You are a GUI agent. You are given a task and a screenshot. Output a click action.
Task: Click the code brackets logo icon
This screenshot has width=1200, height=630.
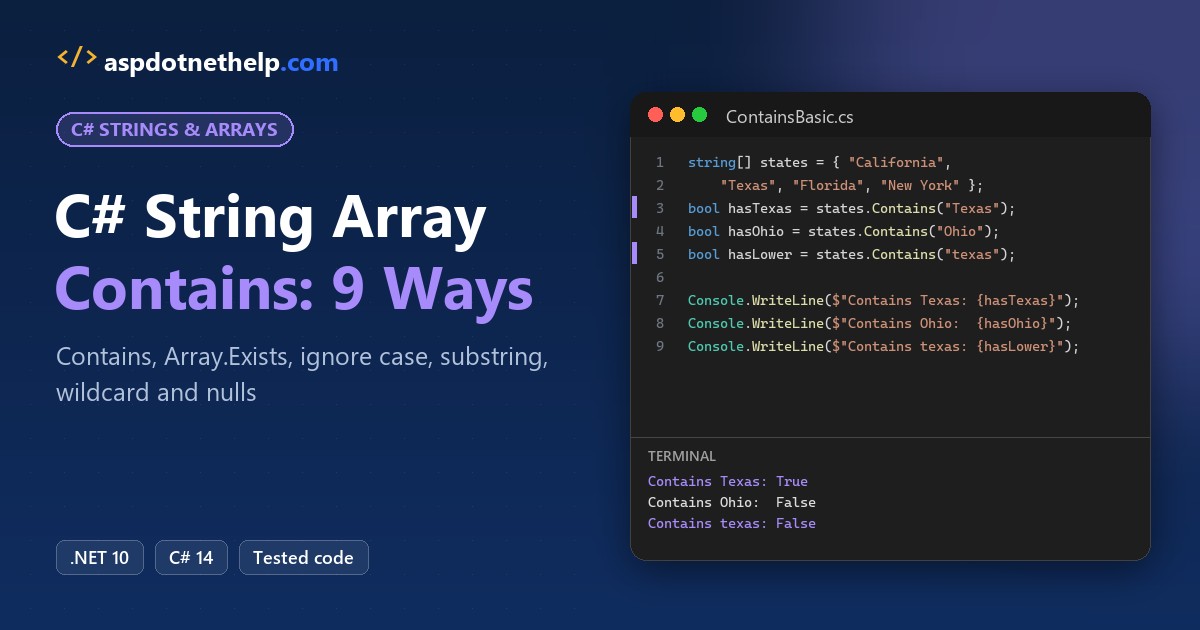77,58
